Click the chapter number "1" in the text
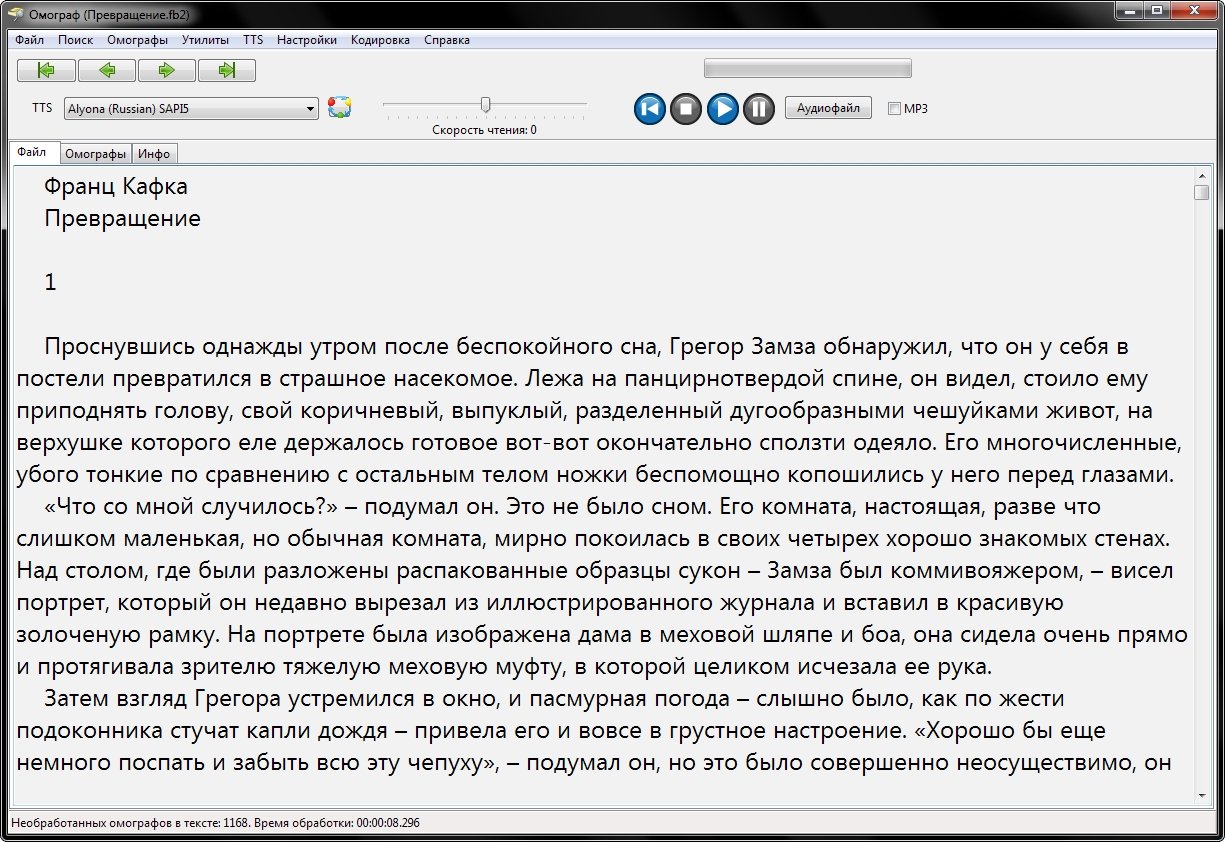 [51, 283]
